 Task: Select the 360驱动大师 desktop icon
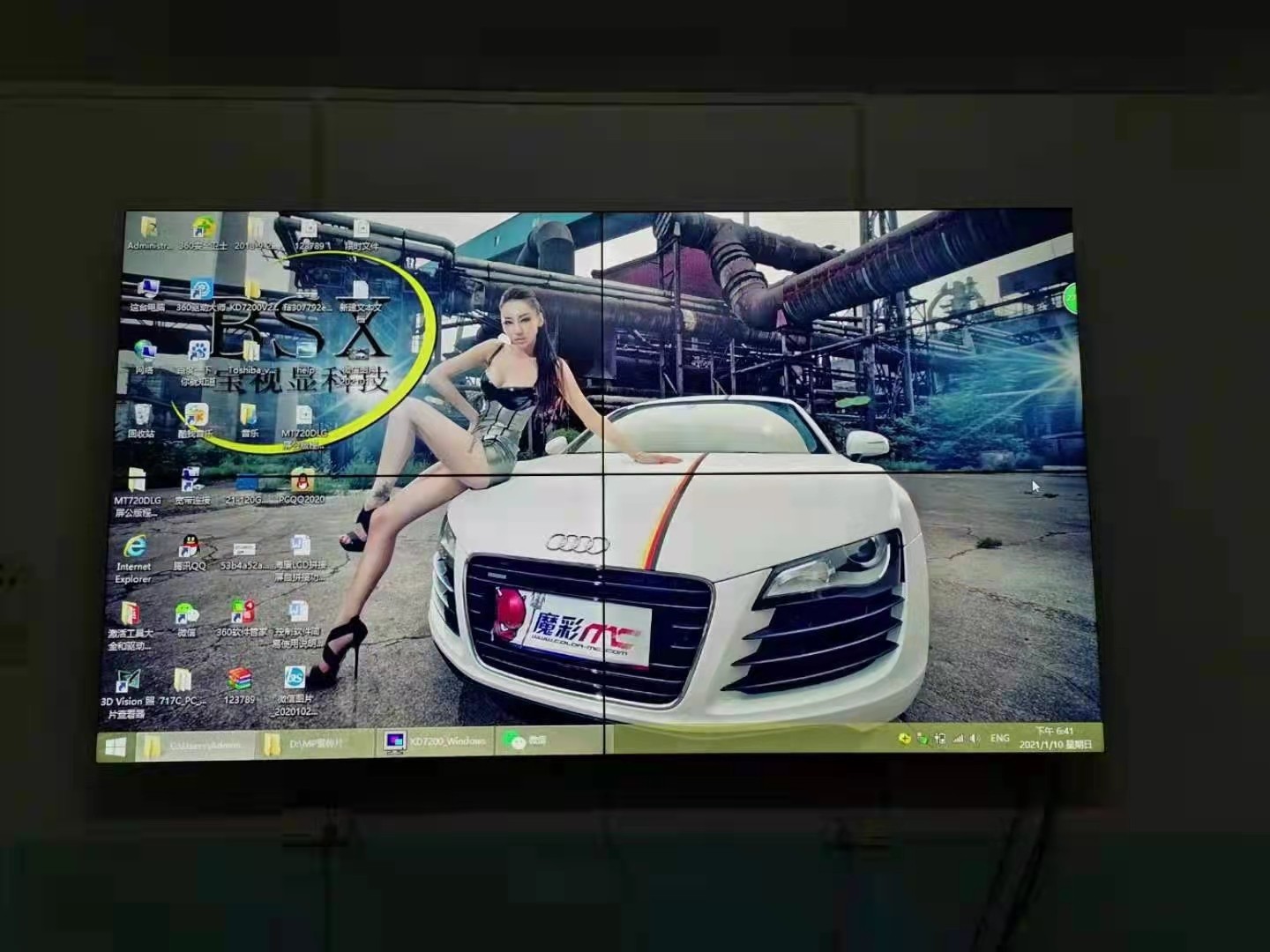click(201, 290)
